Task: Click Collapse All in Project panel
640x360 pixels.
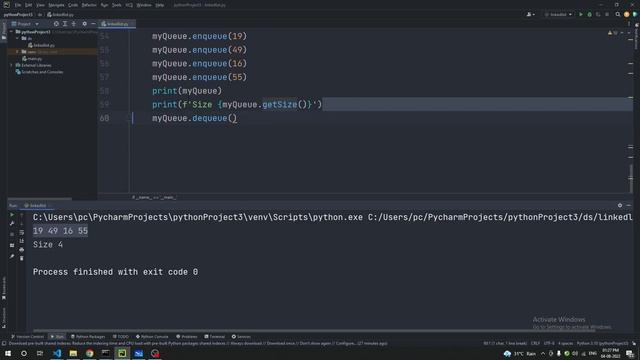Action: 74,24
